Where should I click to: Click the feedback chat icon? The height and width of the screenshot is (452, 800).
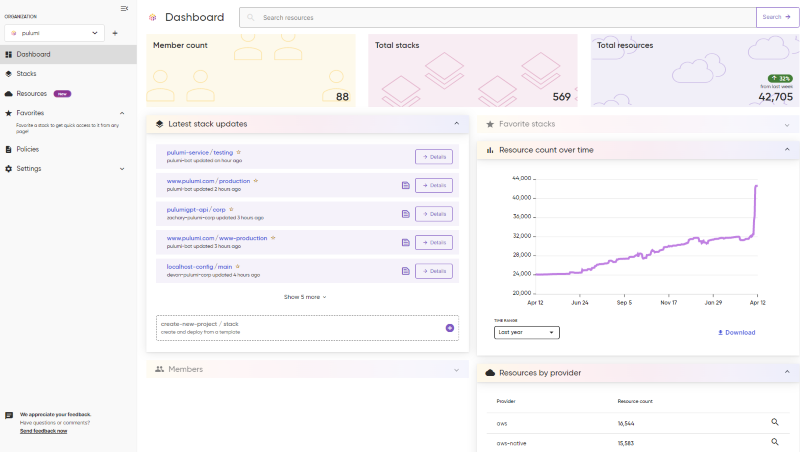pos(9,415)
